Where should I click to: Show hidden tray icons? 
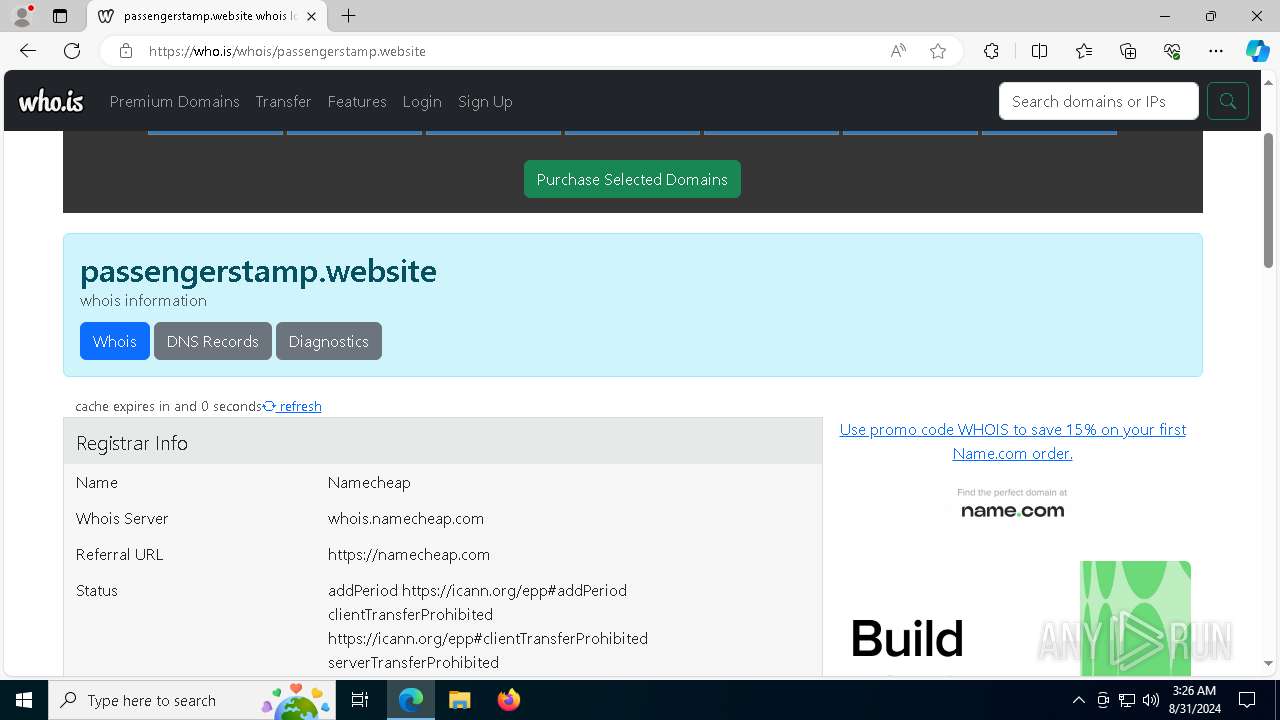click(1078, 700)
